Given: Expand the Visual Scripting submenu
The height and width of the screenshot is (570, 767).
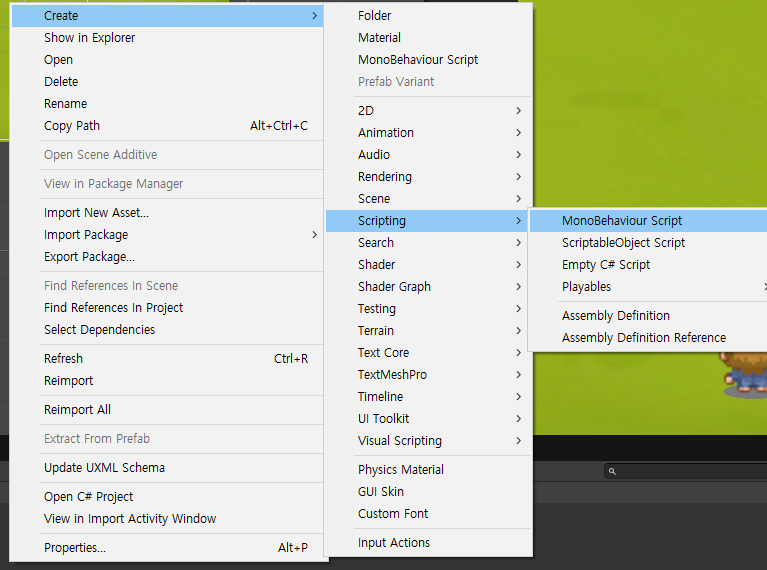Looking at the screenshot, I should (429, 441).
